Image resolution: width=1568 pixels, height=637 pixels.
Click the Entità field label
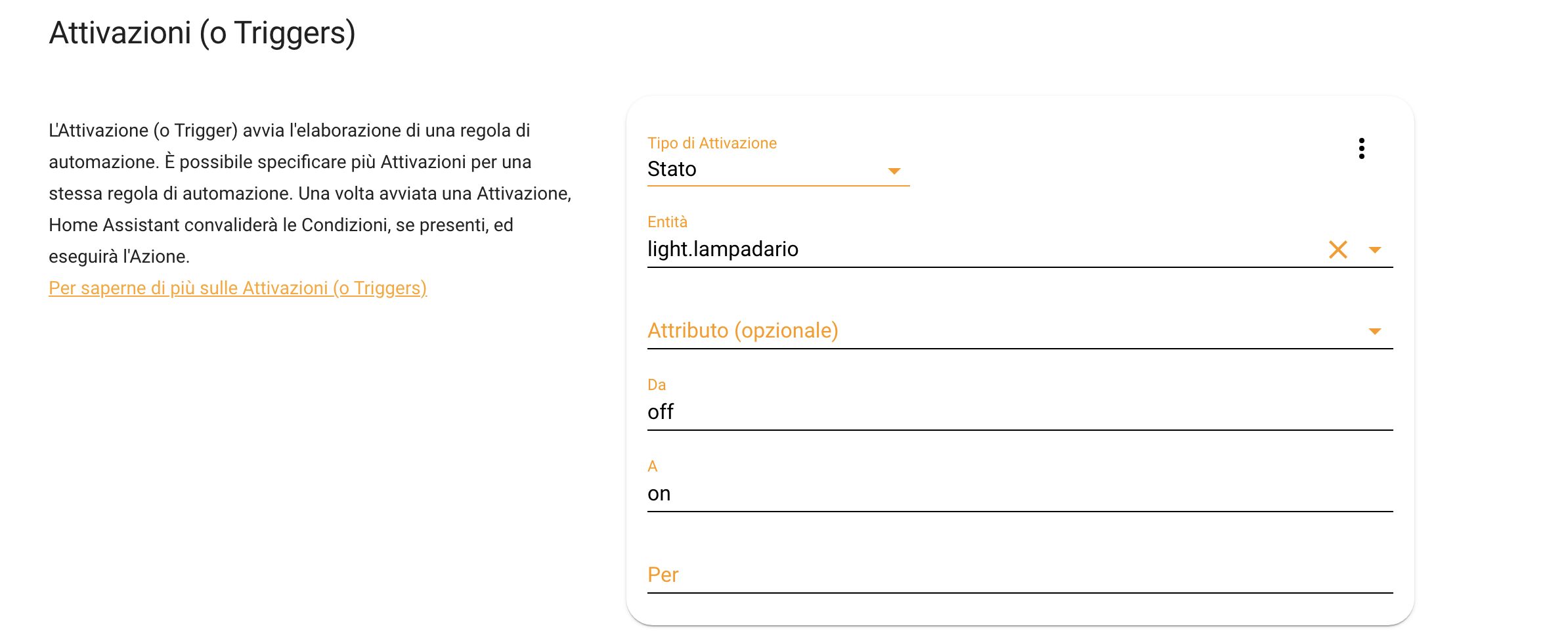(667, 222)
